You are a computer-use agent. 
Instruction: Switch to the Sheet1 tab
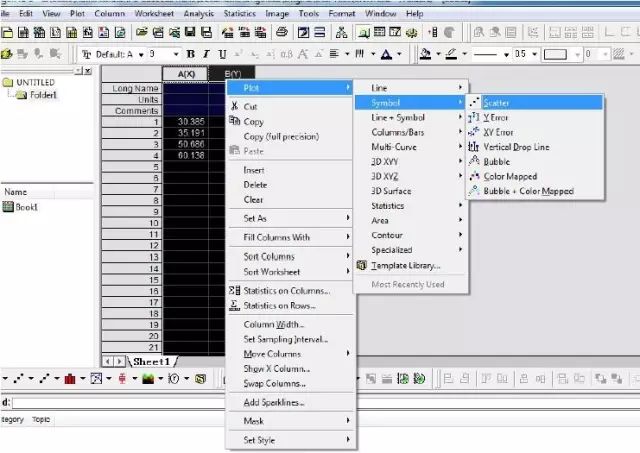pos(154,360)
